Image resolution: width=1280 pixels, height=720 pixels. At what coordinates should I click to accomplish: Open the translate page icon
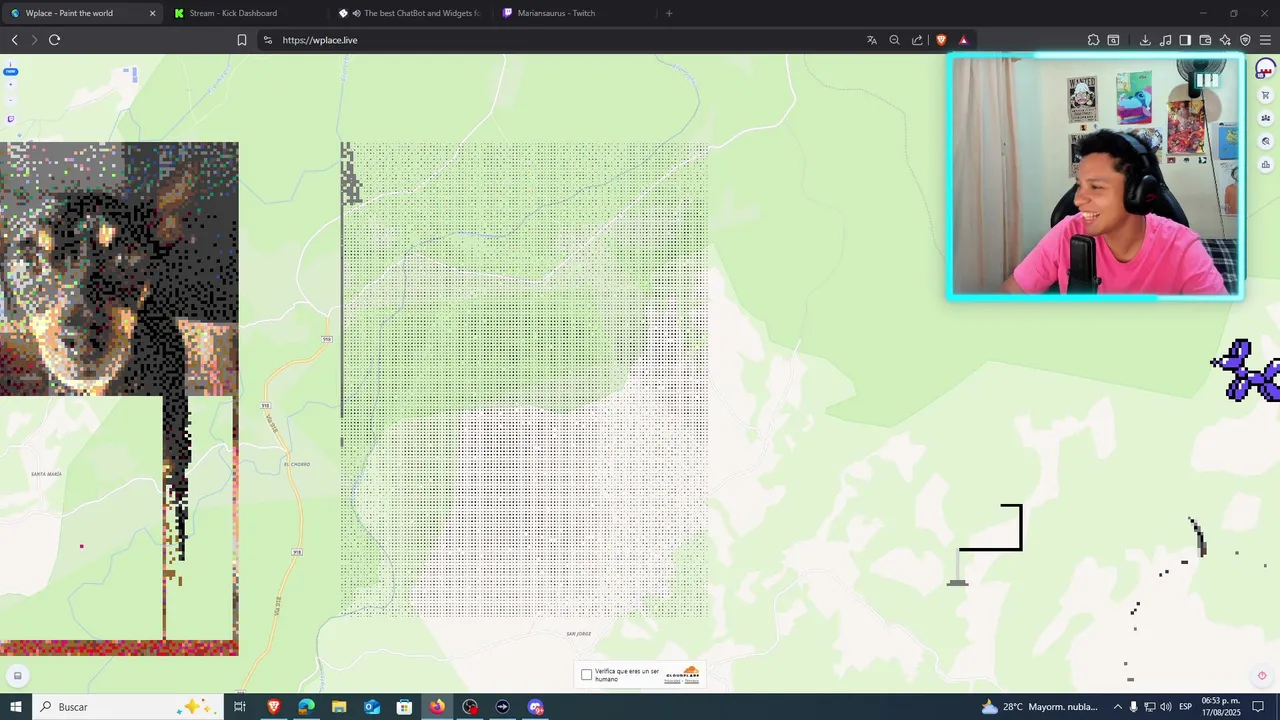coord(872,40)
